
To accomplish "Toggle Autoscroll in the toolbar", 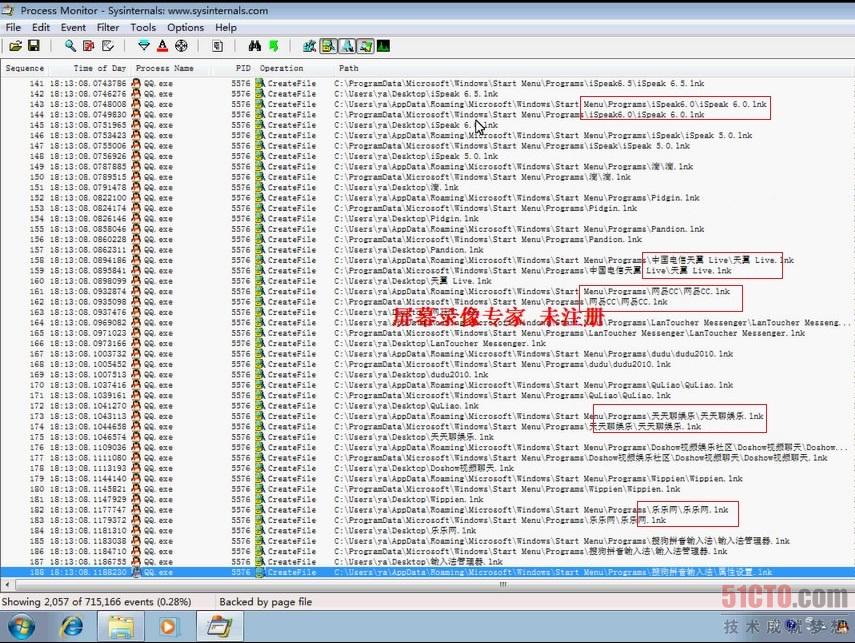I will click(88, 46).
